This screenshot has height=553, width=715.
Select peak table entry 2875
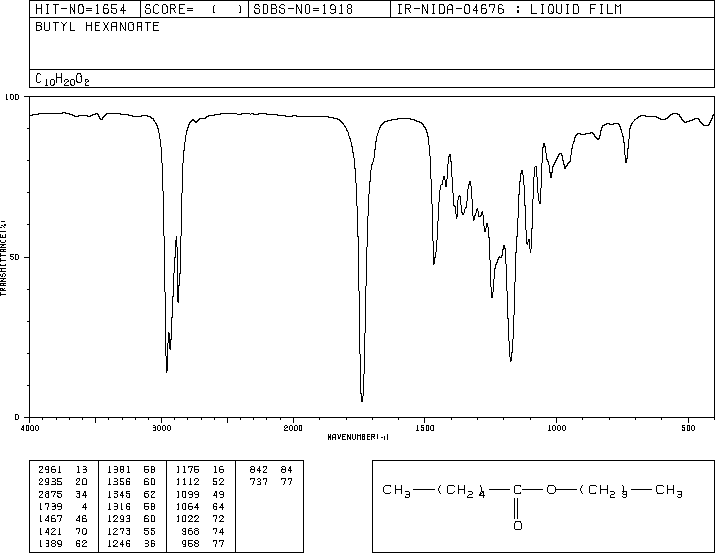click(x=50, y=494)
